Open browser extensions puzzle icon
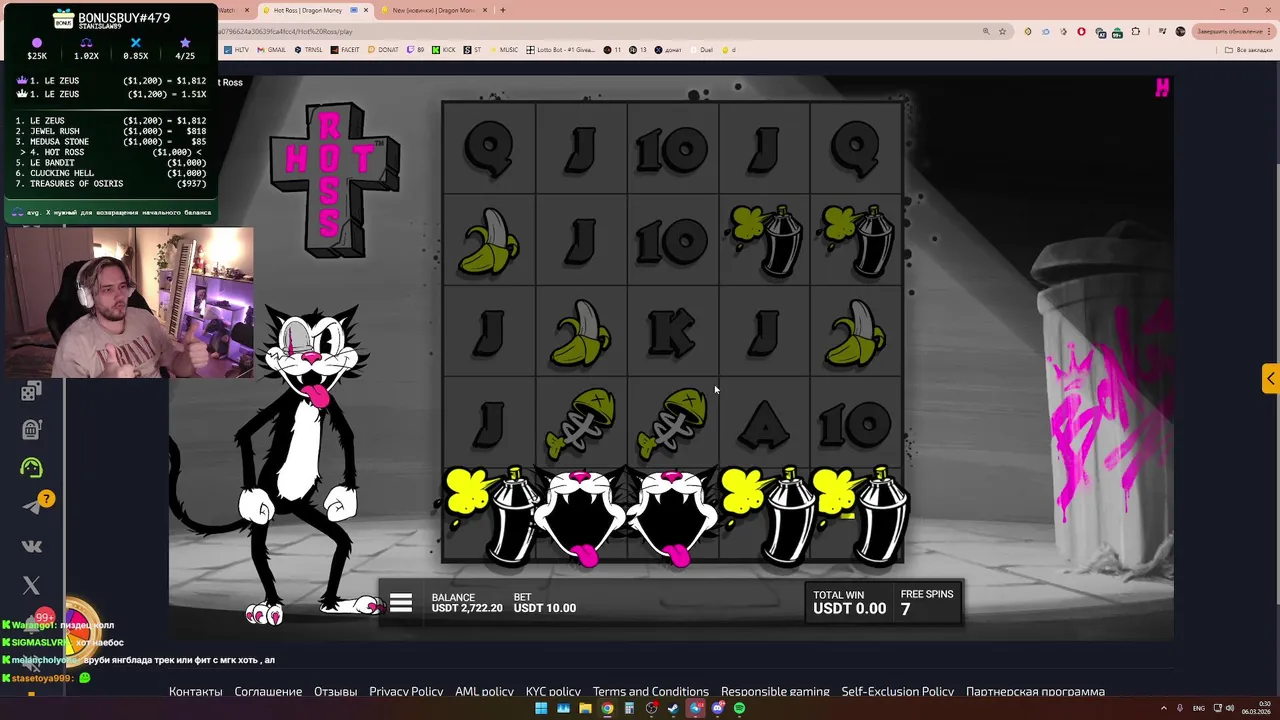The height and width of the screenshot is (720, 1280). (x=1135, y=31)
